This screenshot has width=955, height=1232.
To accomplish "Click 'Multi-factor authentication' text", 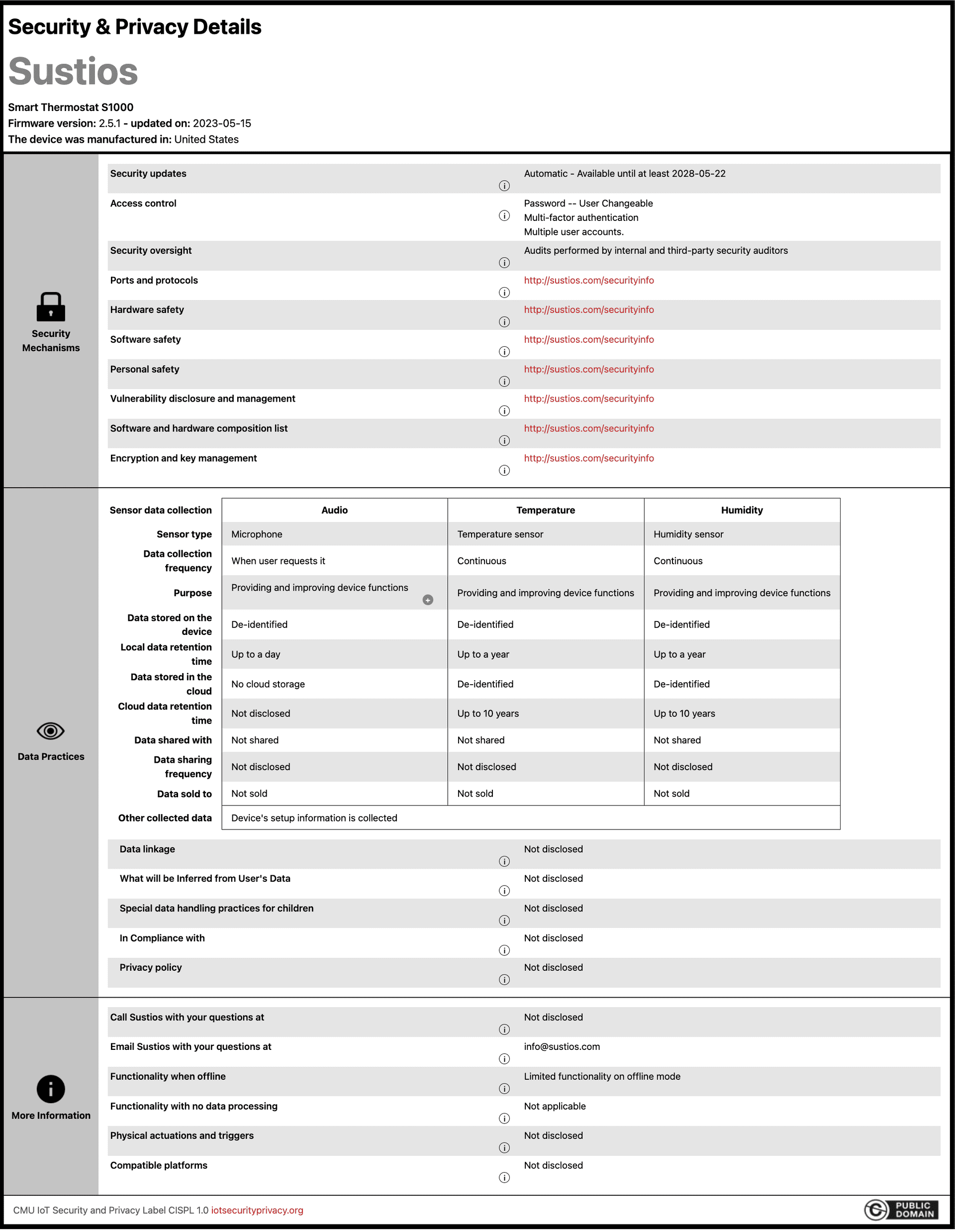I will tap(581, 218).
